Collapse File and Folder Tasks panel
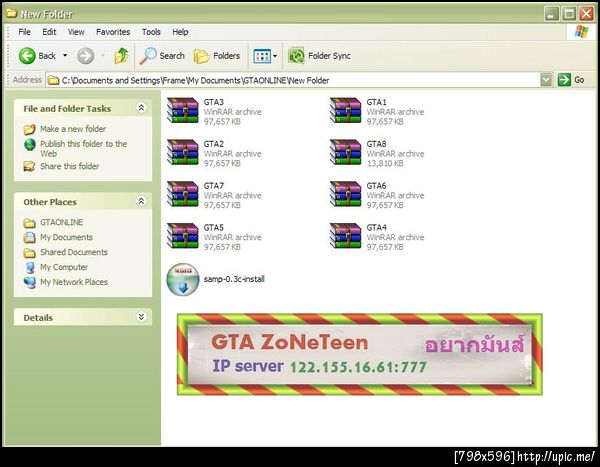This screenshot has width=600, height=467. [x=141, y=108]
